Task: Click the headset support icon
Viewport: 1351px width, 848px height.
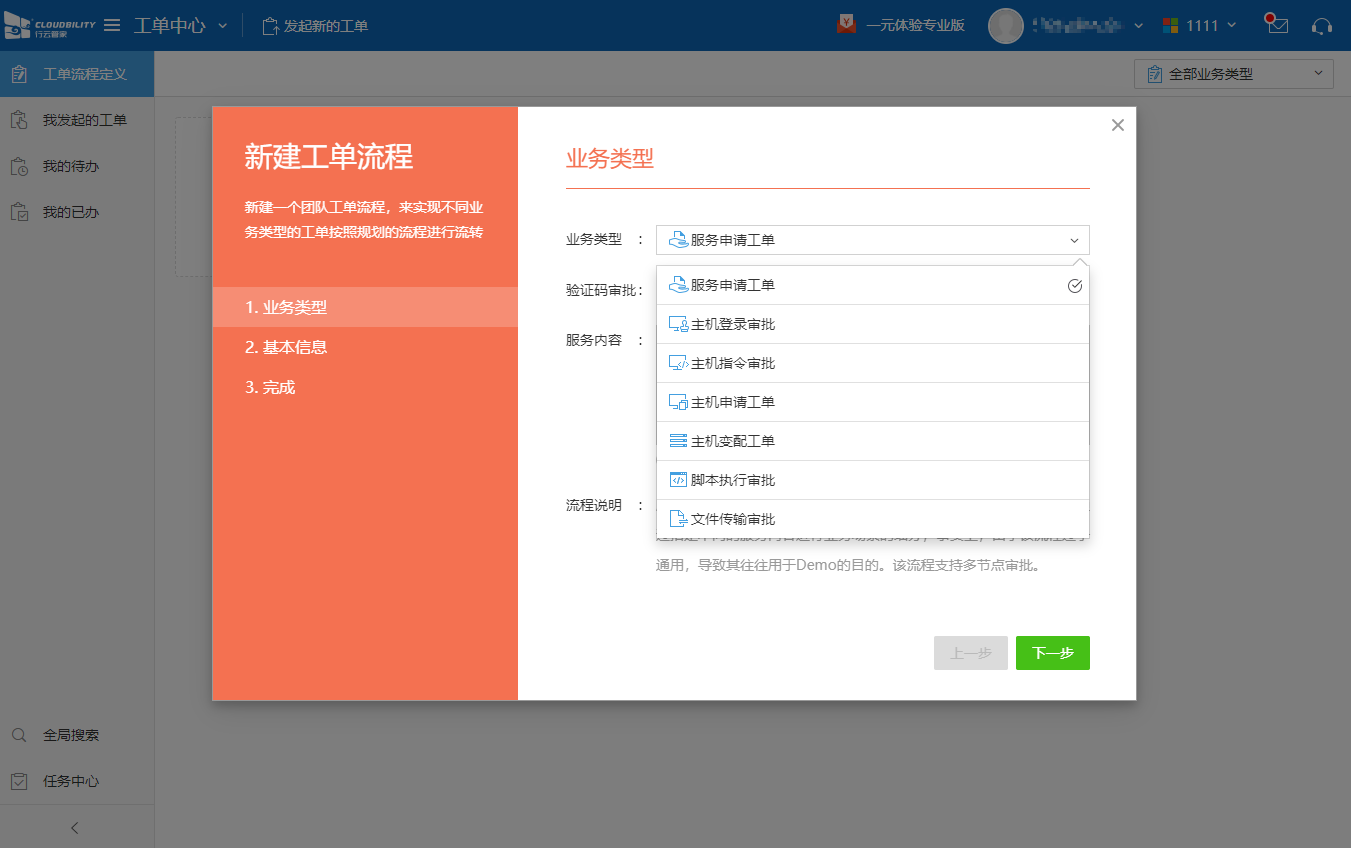Action: pos(1322,26)
